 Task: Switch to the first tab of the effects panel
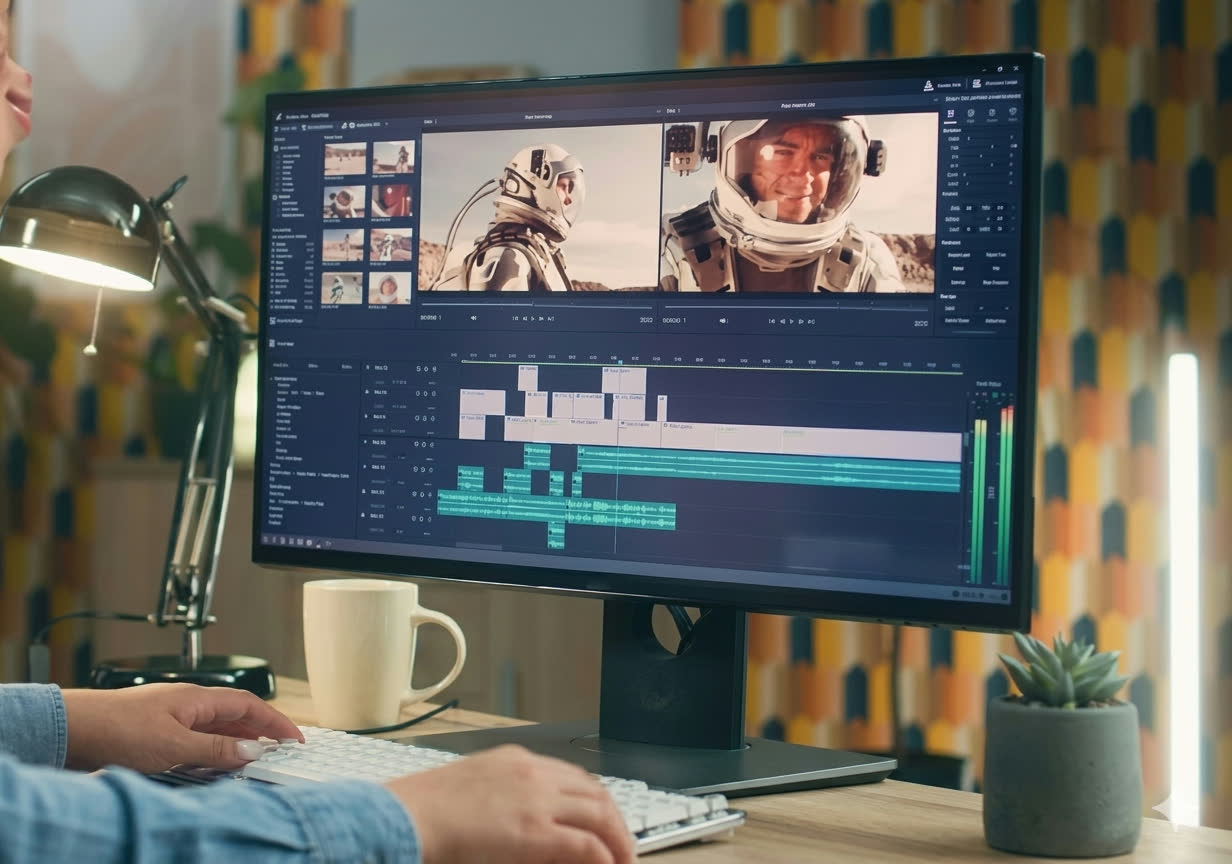pos(281,366)
